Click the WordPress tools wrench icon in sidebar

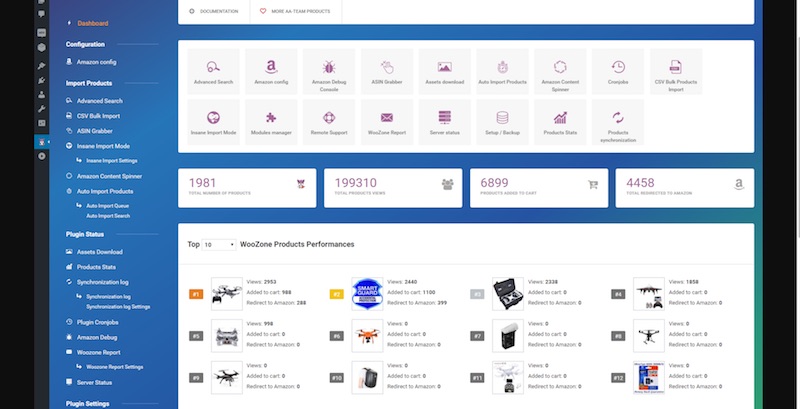click(x=42, y=109)
